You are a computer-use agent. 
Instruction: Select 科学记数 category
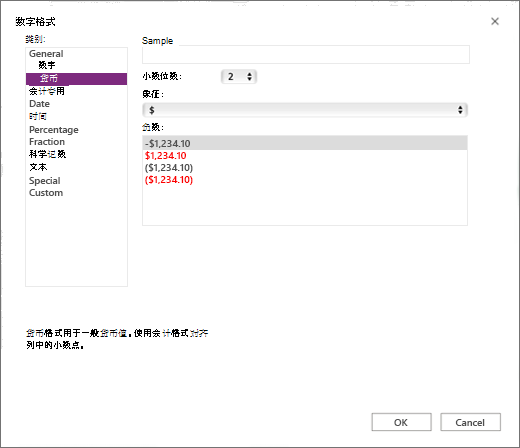47,154
